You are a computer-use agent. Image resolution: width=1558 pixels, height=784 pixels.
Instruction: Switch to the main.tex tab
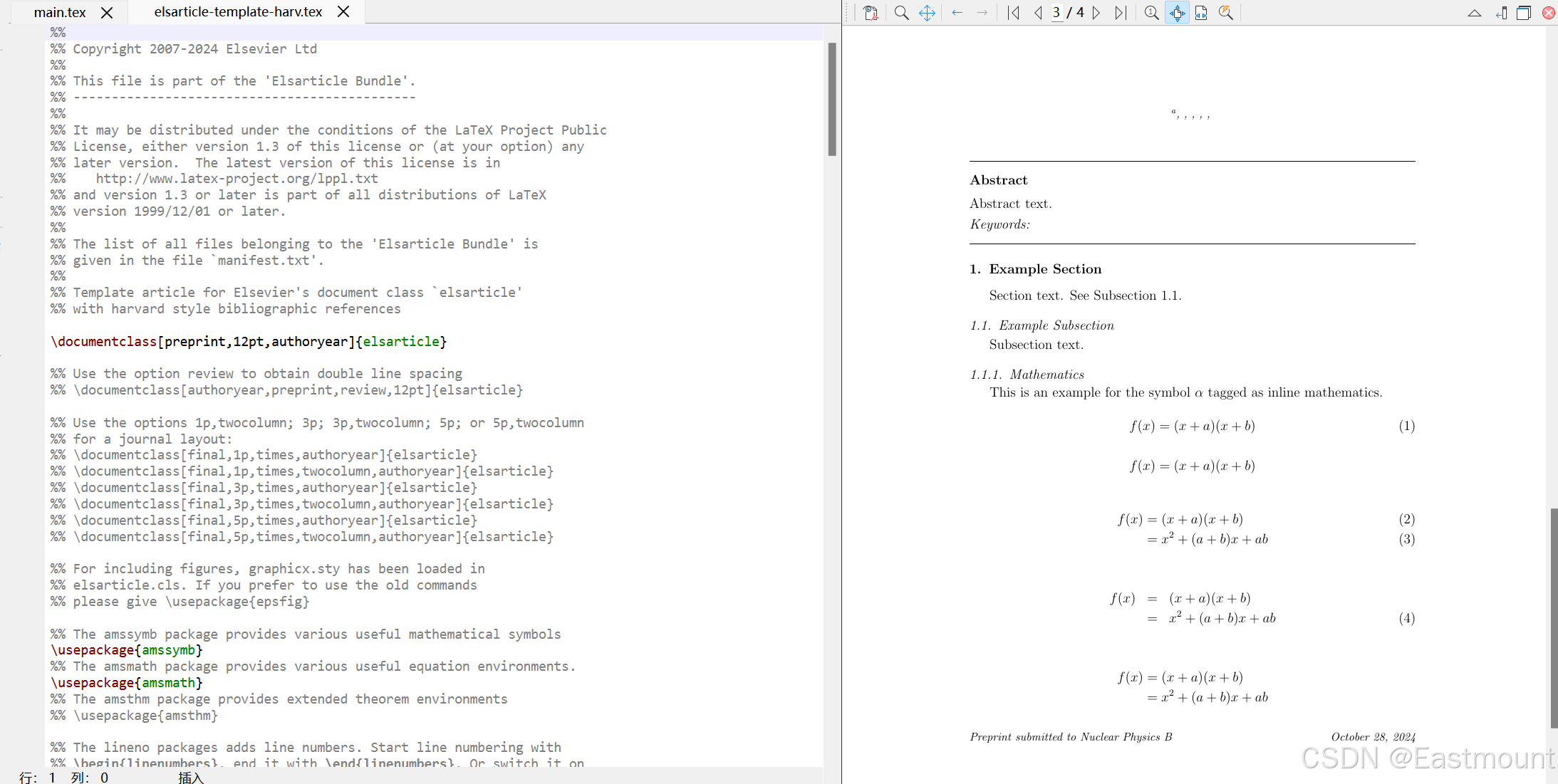point(60,12)
